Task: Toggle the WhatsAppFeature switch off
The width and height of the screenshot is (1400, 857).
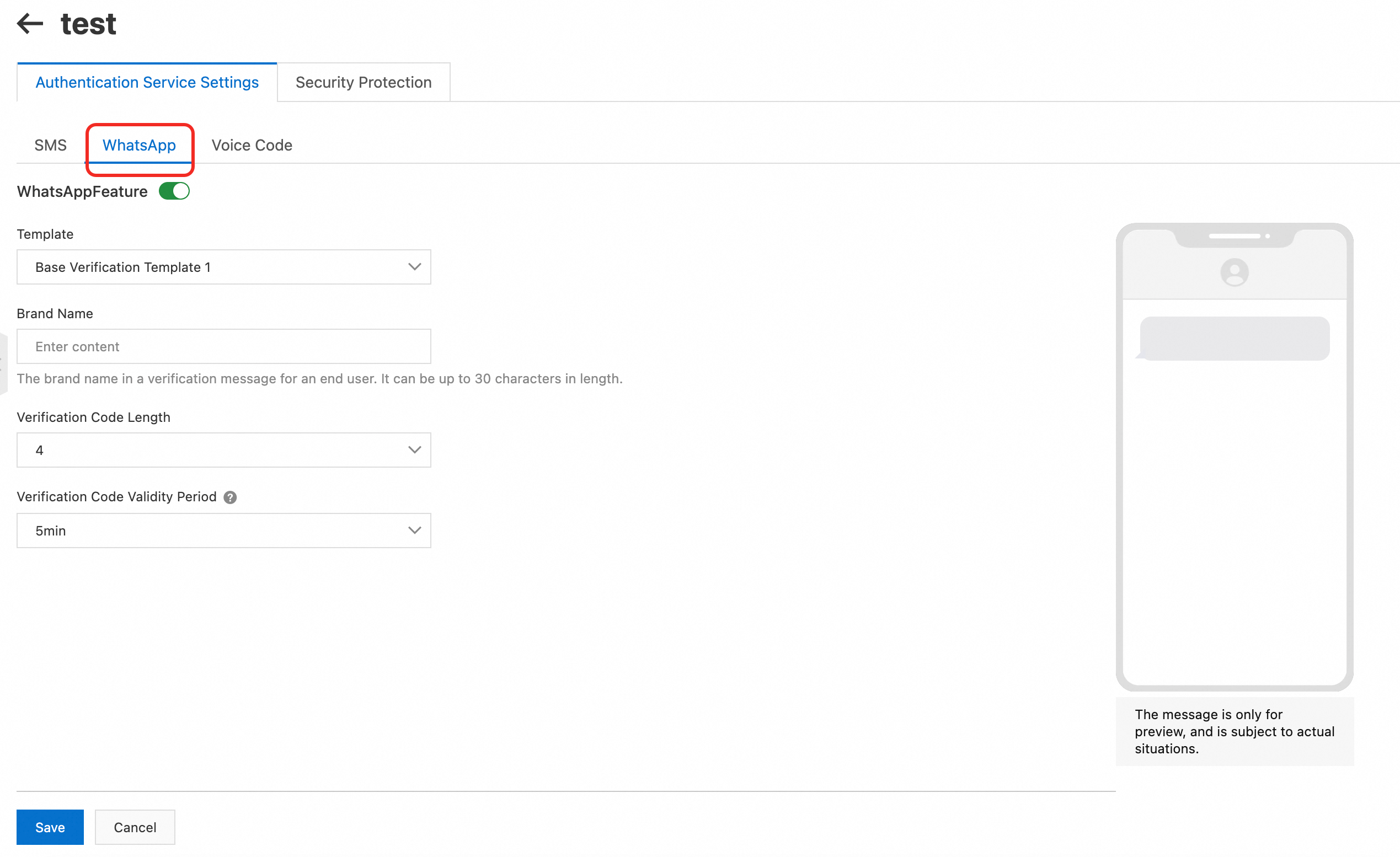Action: pos(174,191)
